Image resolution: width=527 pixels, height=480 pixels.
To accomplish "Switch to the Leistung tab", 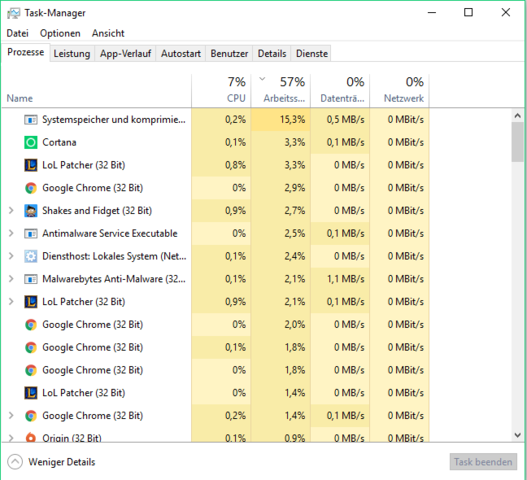I will [72, 54].
